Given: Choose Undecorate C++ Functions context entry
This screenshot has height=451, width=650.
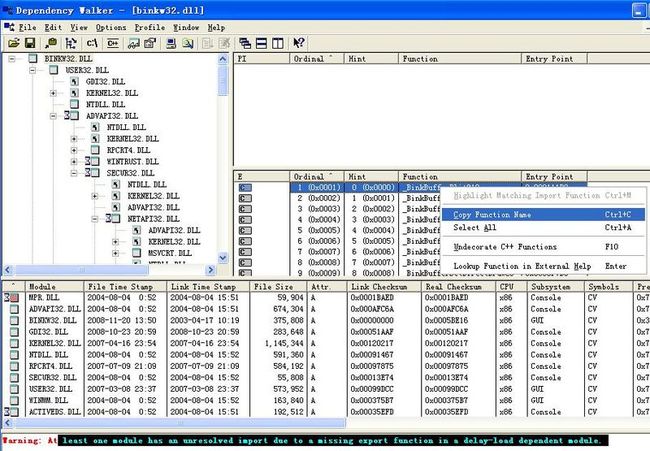Looking at the screenshot, I should [543, 247].
